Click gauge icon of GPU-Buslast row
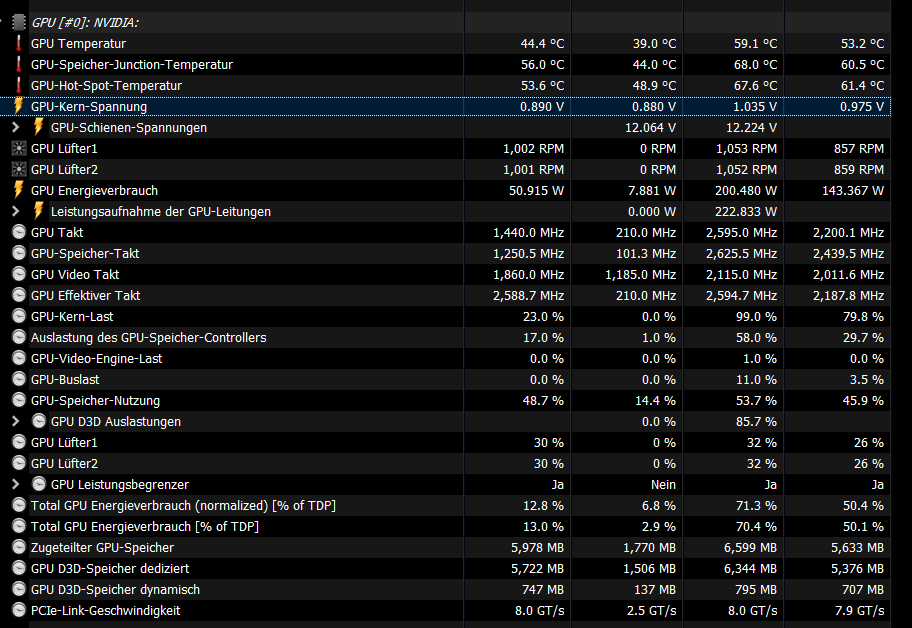912x628 pixels. click(x=19, y=379)
